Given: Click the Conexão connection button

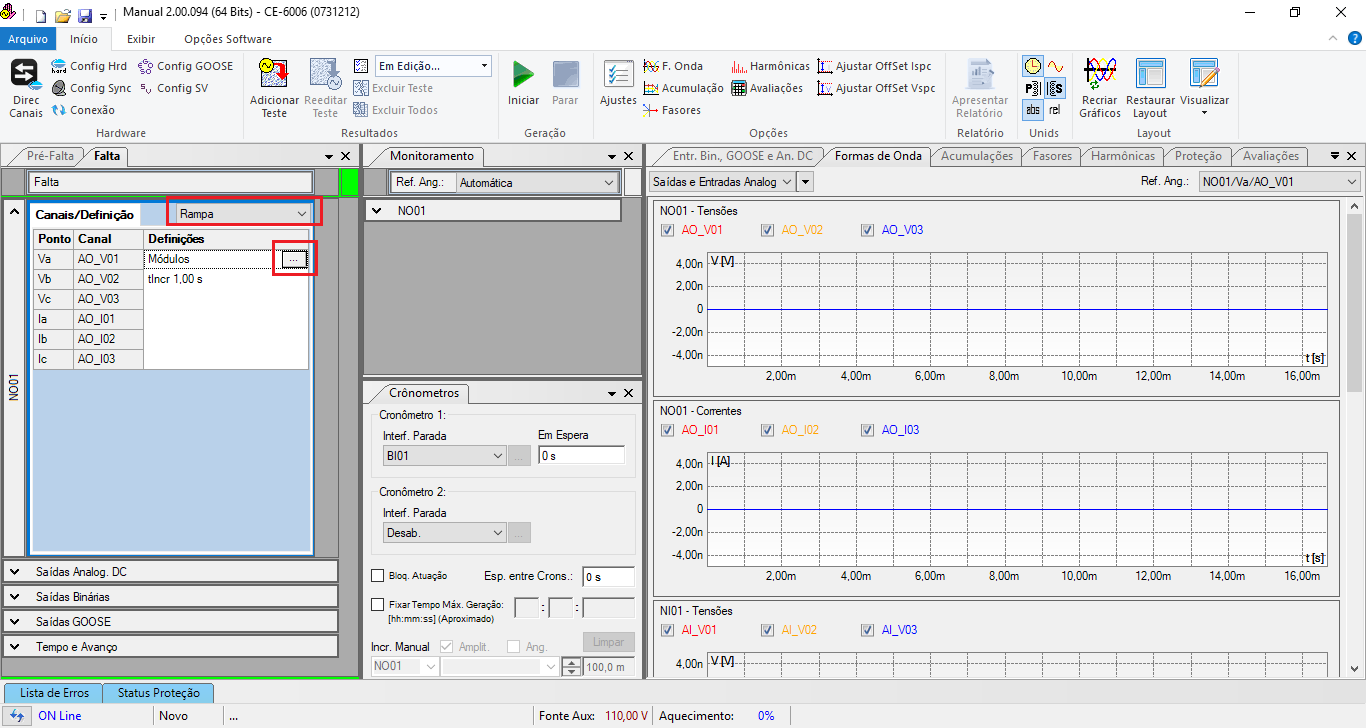Looking at the screenshot, I should 83,110.
